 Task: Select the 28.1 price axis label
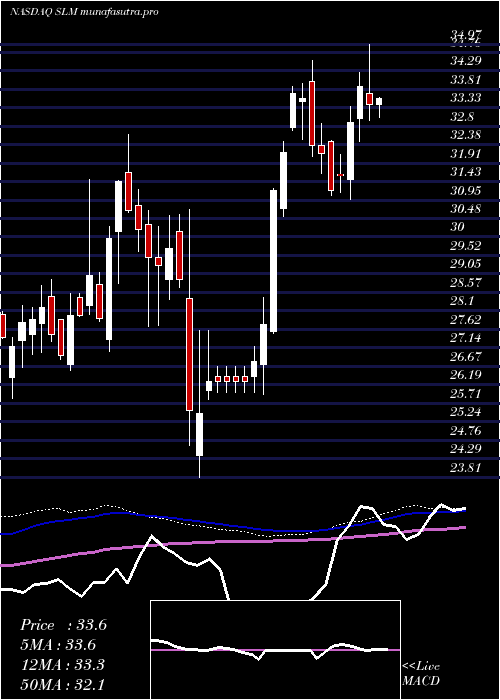click(x=462, y=301)
